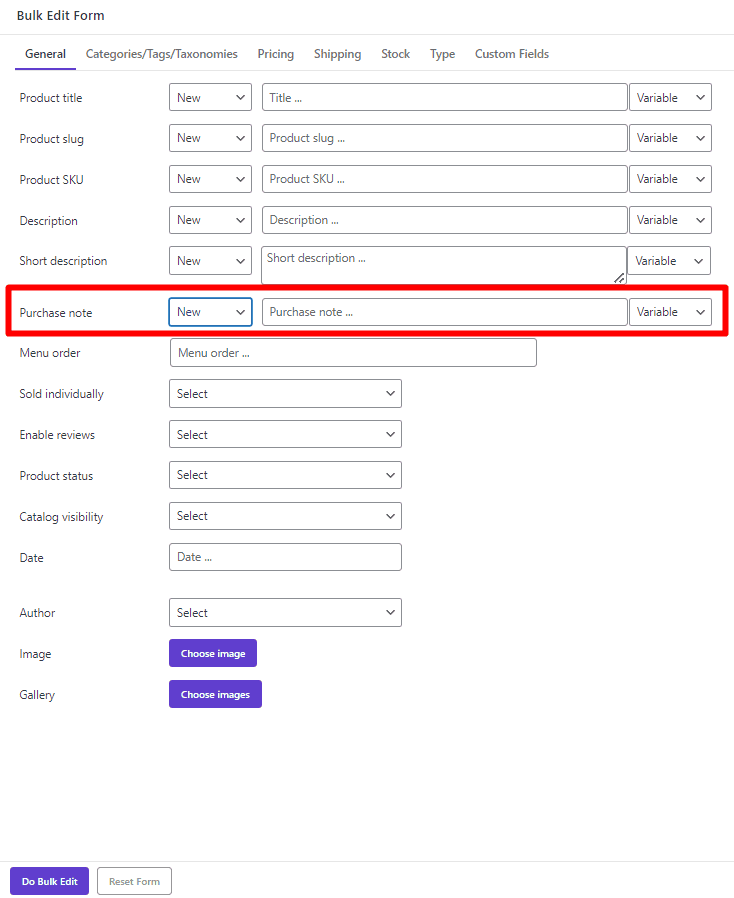Open the Catalog visibility select menu
The height and width of the screenshot is (898, 734).
pos(285,516)
